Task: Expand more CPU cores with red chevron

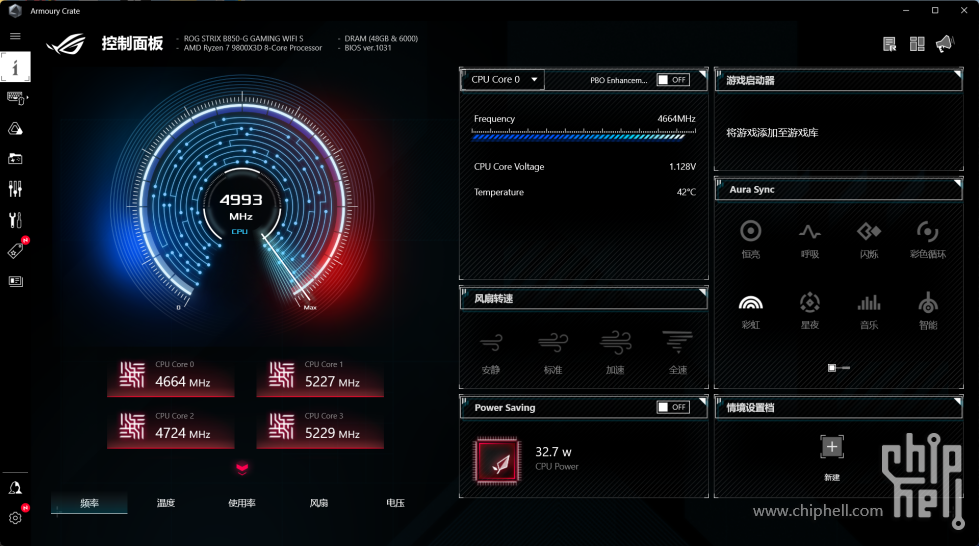Action: (242, 469)
